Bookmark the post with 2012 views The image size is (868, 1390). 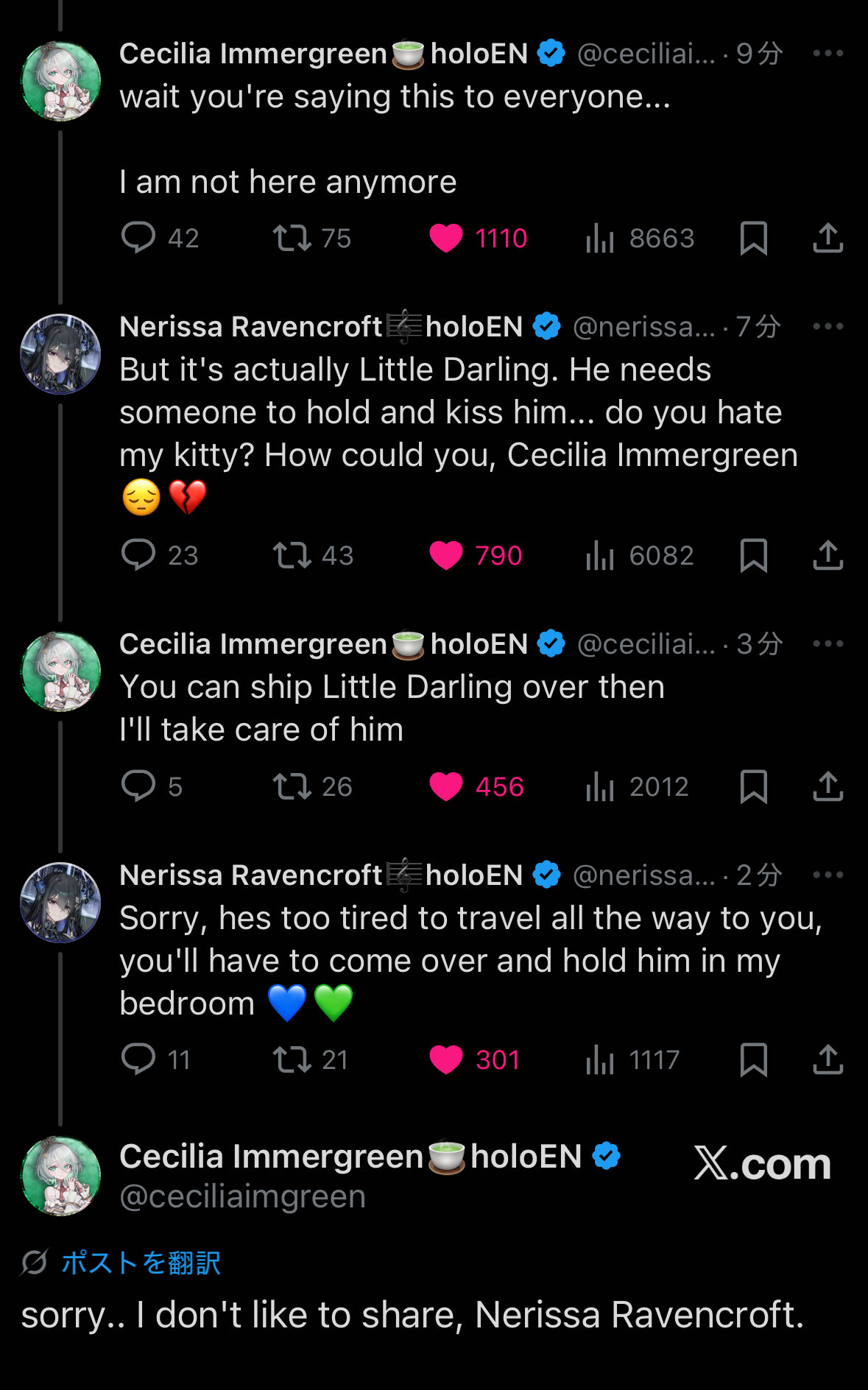pos(753,786)
